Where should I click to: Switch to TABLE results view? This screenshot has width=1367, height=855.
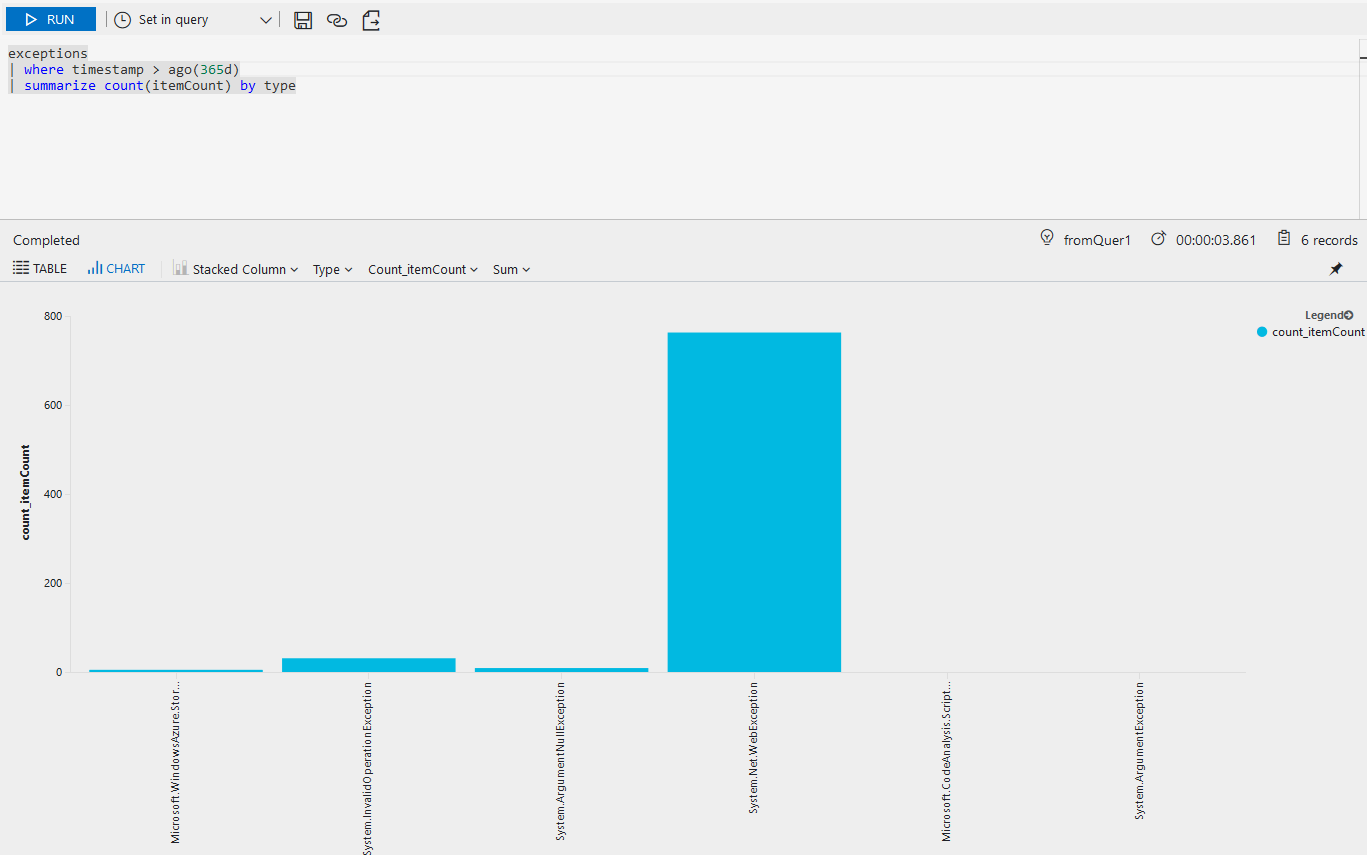pos(40,269)
